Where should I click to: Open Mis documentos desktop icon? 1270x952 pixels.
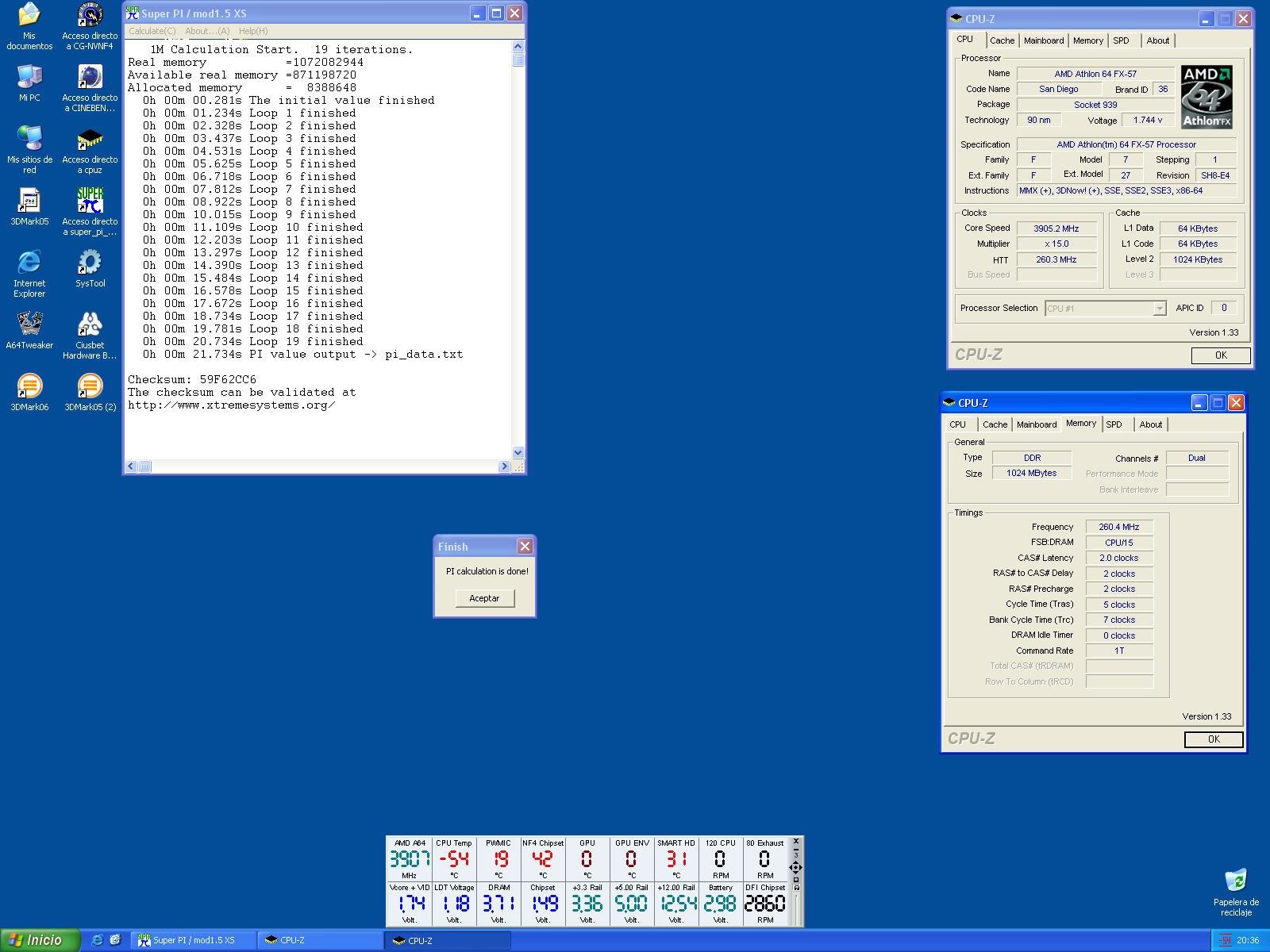coord(29,27)
